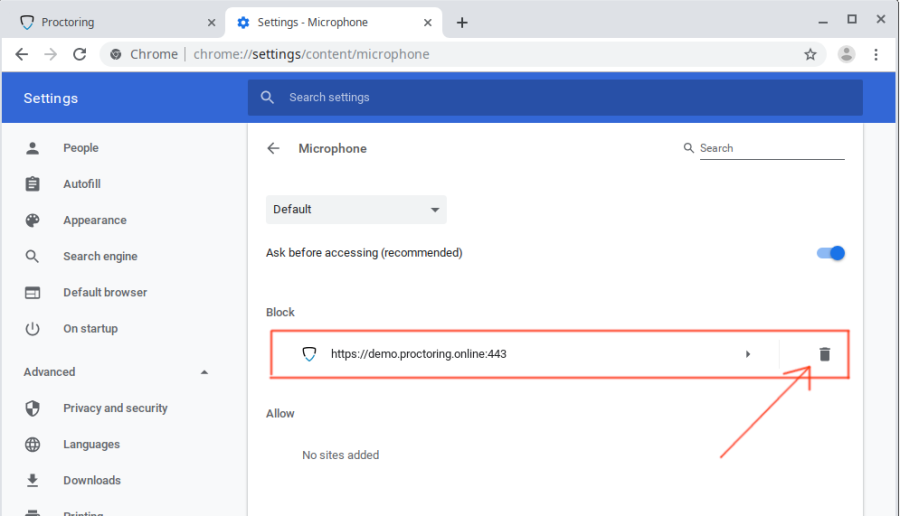Select the Settings - Microphone tab
900x516 pixels.
click(333, 22)
